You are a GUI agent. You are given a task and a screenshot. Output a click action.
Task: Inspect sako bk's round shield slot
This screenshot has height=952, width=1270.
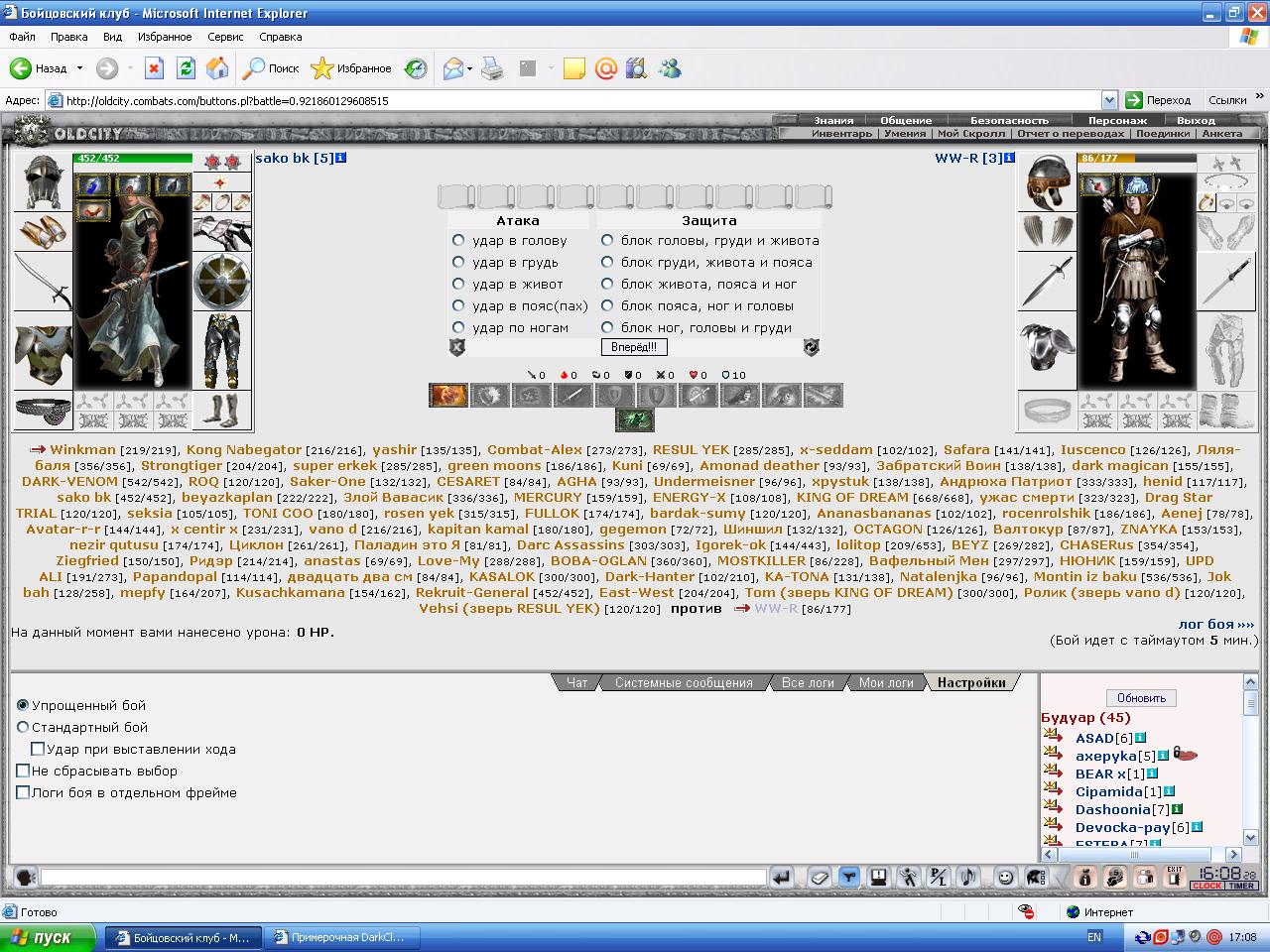tap(222, 282)
